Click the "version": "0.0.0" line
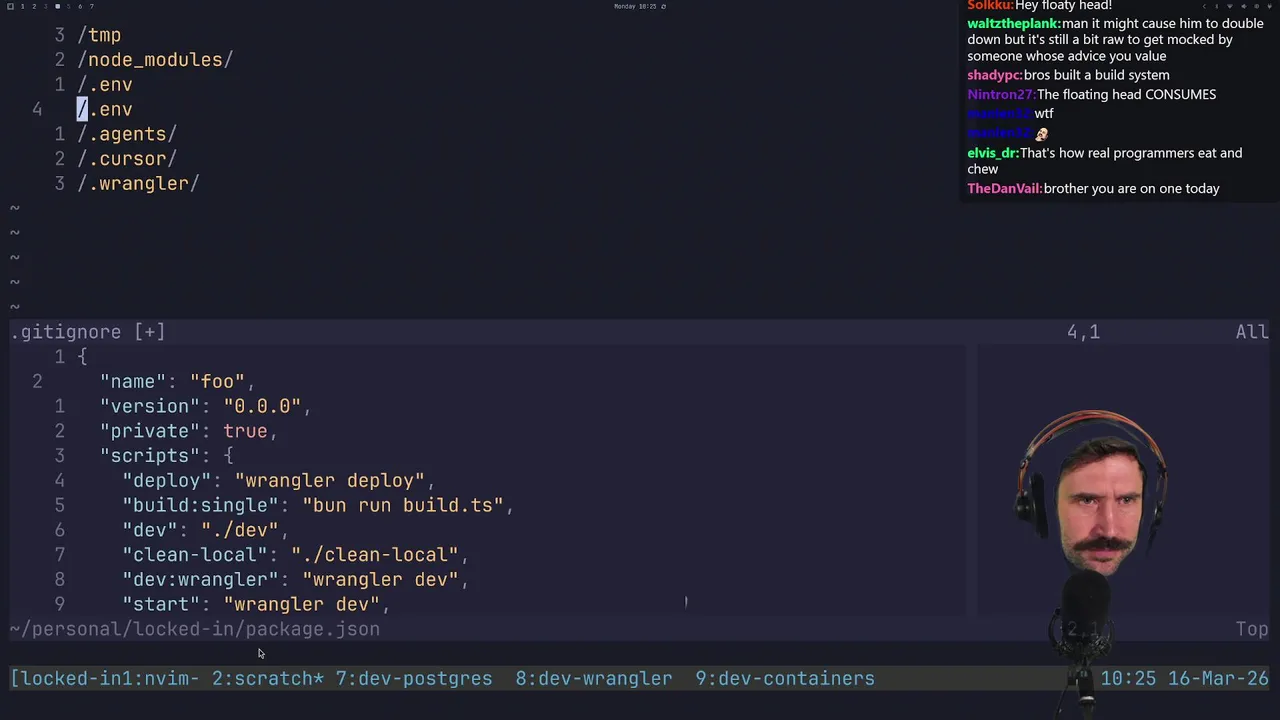1280x720 pixels. [x=205, y=406]
